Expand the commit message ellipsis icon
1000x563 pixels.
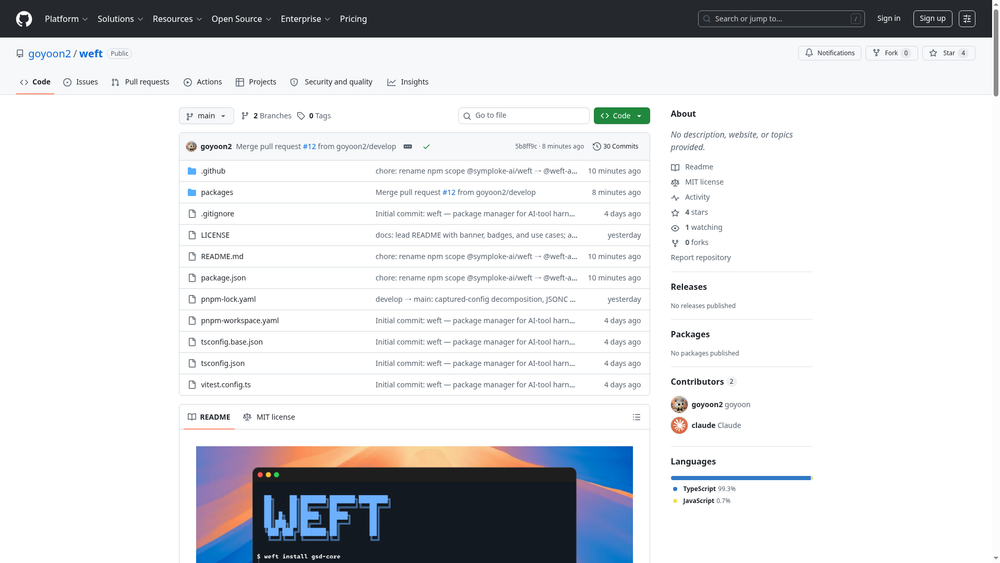(408, 147)
